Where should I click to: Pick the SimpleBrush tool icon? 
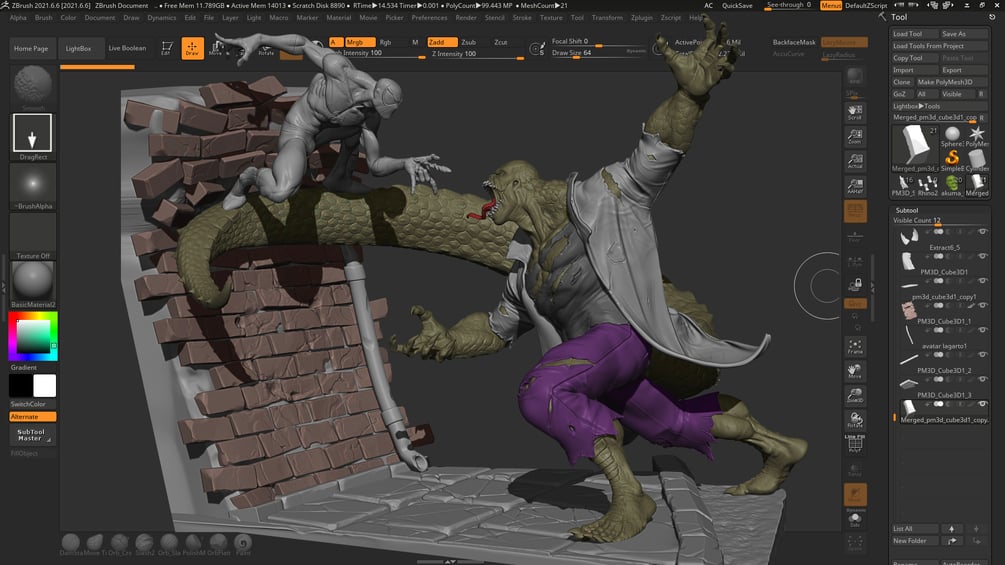[x=952, y=160]
